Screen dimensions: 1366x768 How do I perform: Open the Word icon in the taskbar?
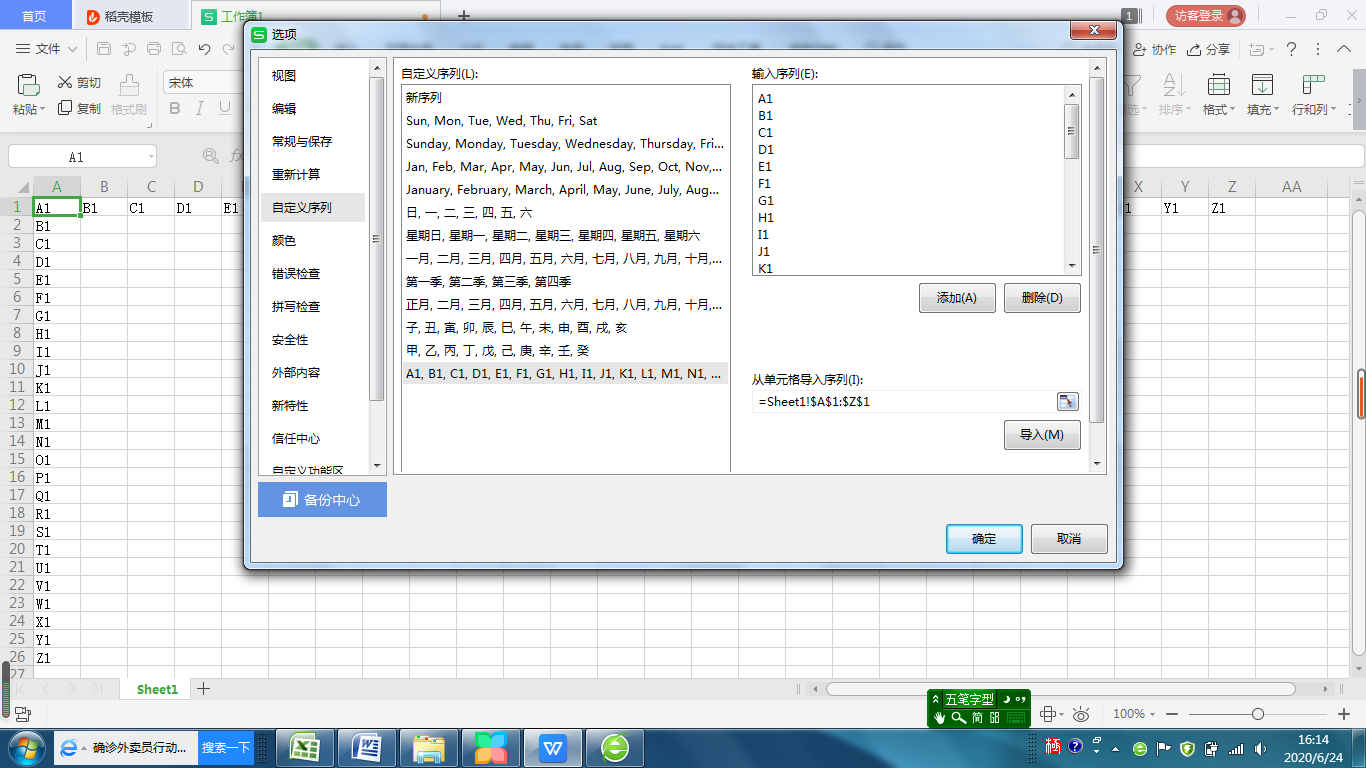(x=367, y=747)
